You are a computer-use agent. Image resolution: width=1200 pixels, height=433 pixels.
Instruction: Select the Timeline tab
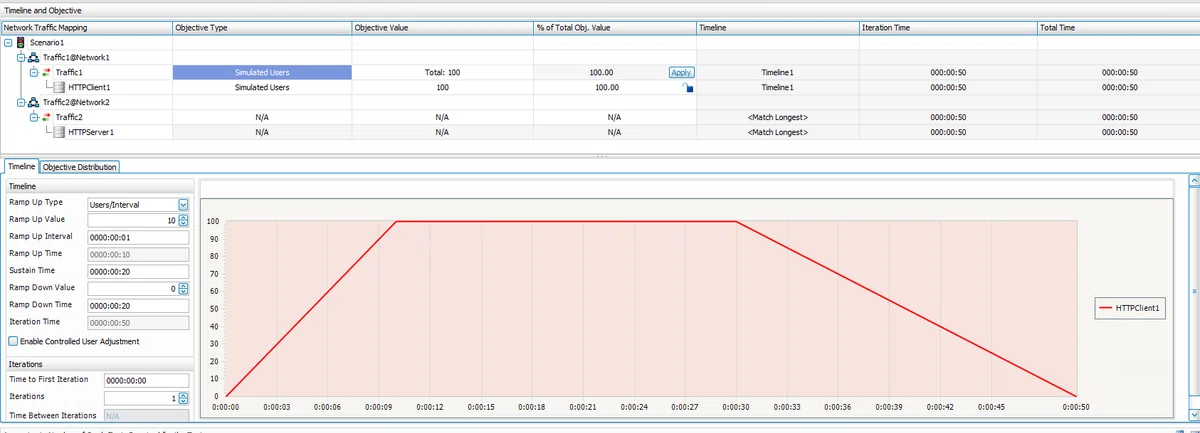(21, 167)
